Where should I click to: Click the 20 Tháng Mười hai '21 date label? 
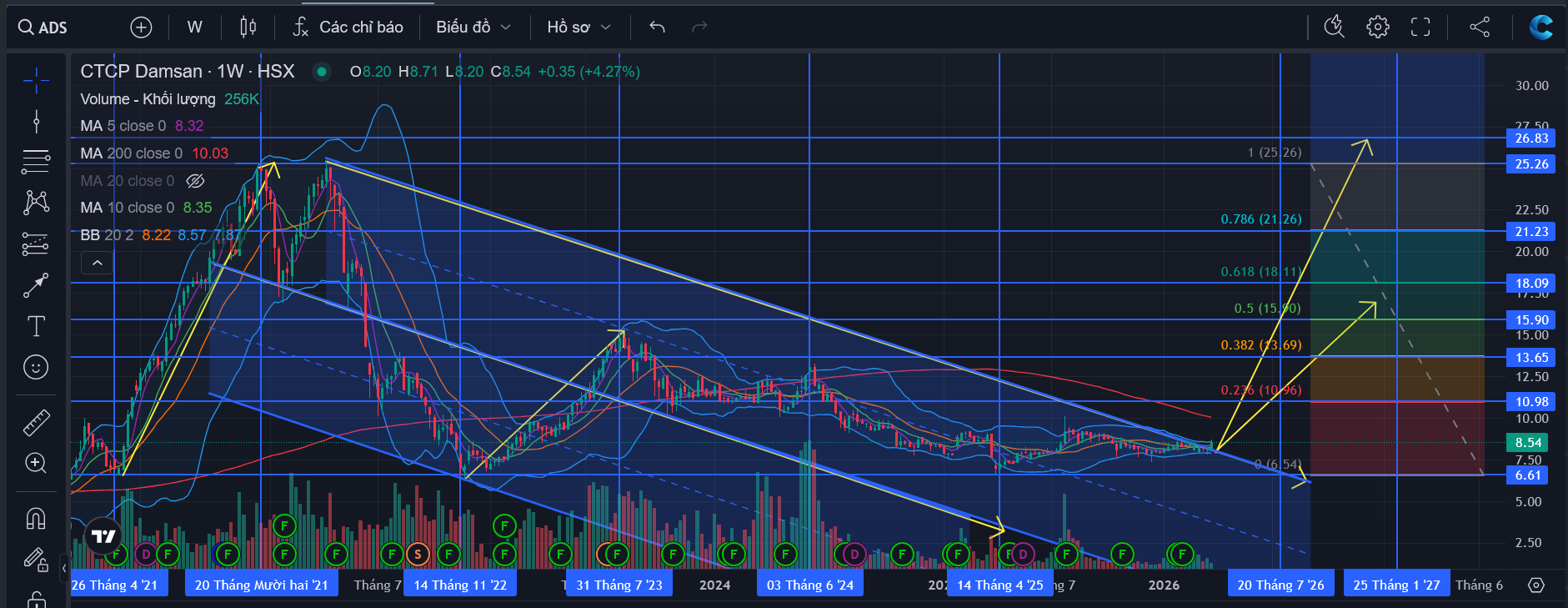pyautogui.click(x=262, y=585)
